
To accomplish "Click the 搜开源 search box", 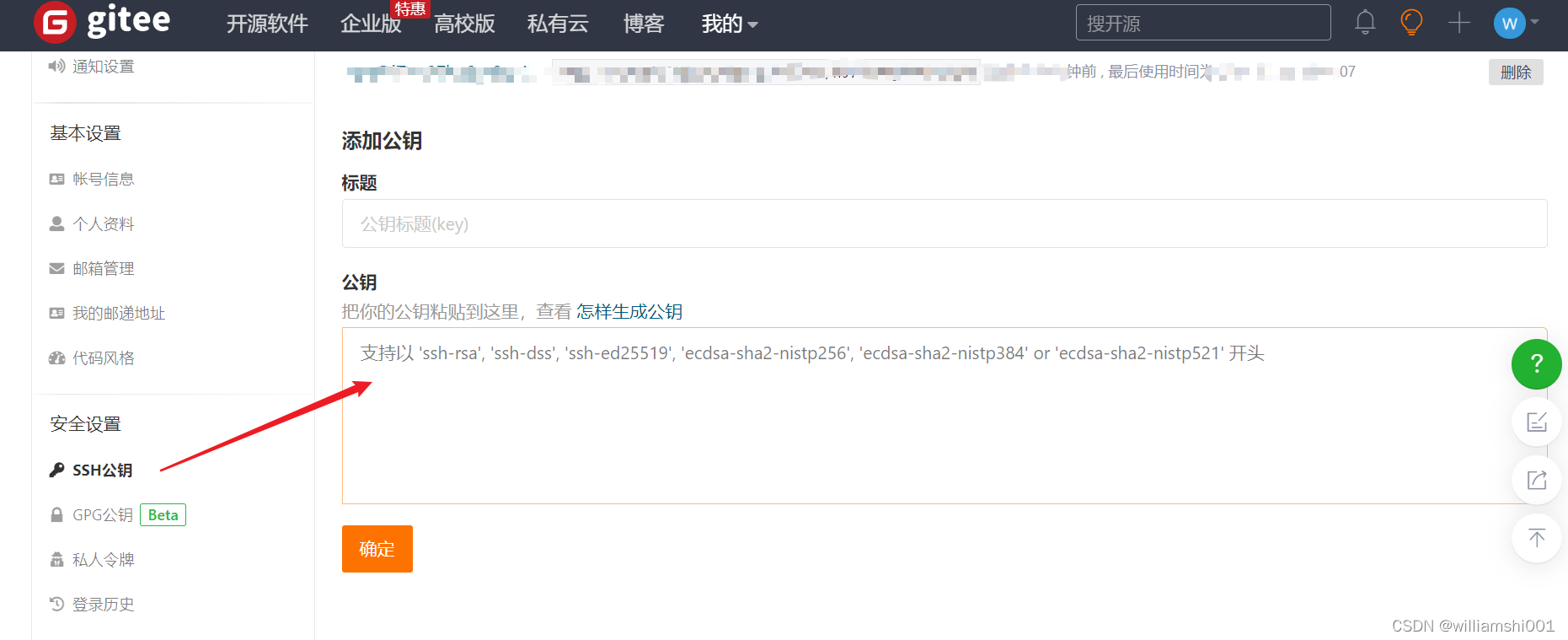I will click(x=1203, y=23).
